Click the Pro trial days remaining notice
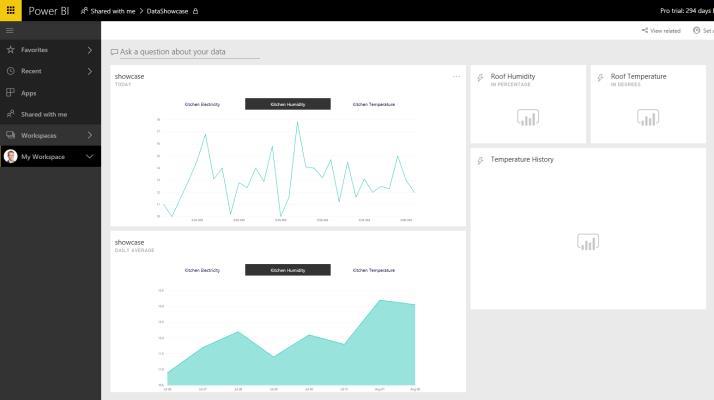Viewport: 714px width, 400px height. [687, 10]
